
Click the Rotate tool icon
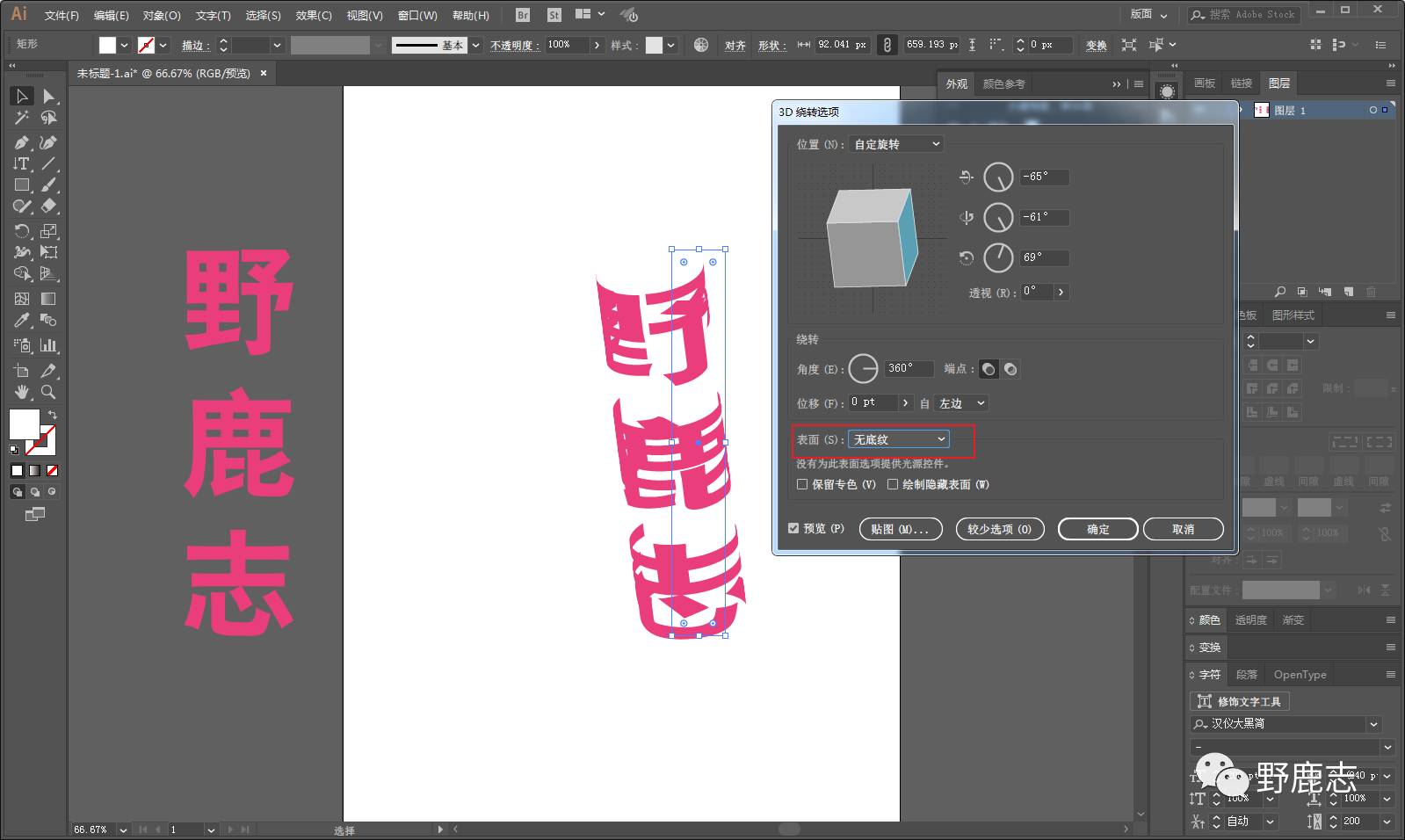pyautogui.click(x=22, y=231)
